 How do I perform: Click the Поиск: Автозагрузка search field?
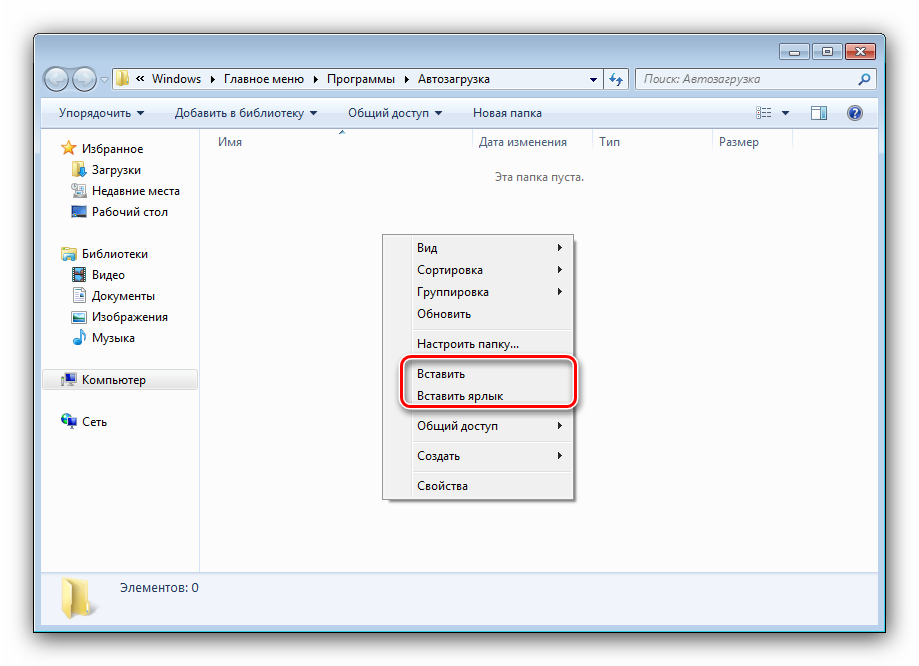tap(745, 79)
